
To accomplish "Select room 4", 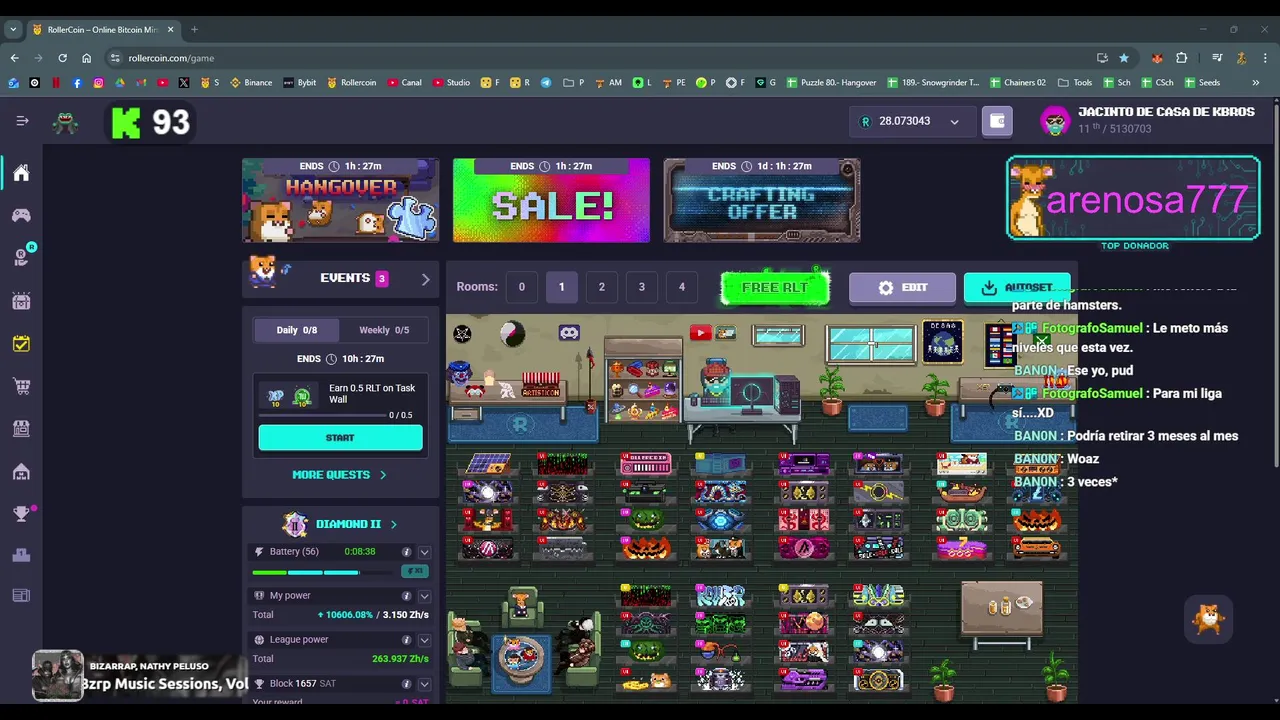I will click(x=682, y=287).
